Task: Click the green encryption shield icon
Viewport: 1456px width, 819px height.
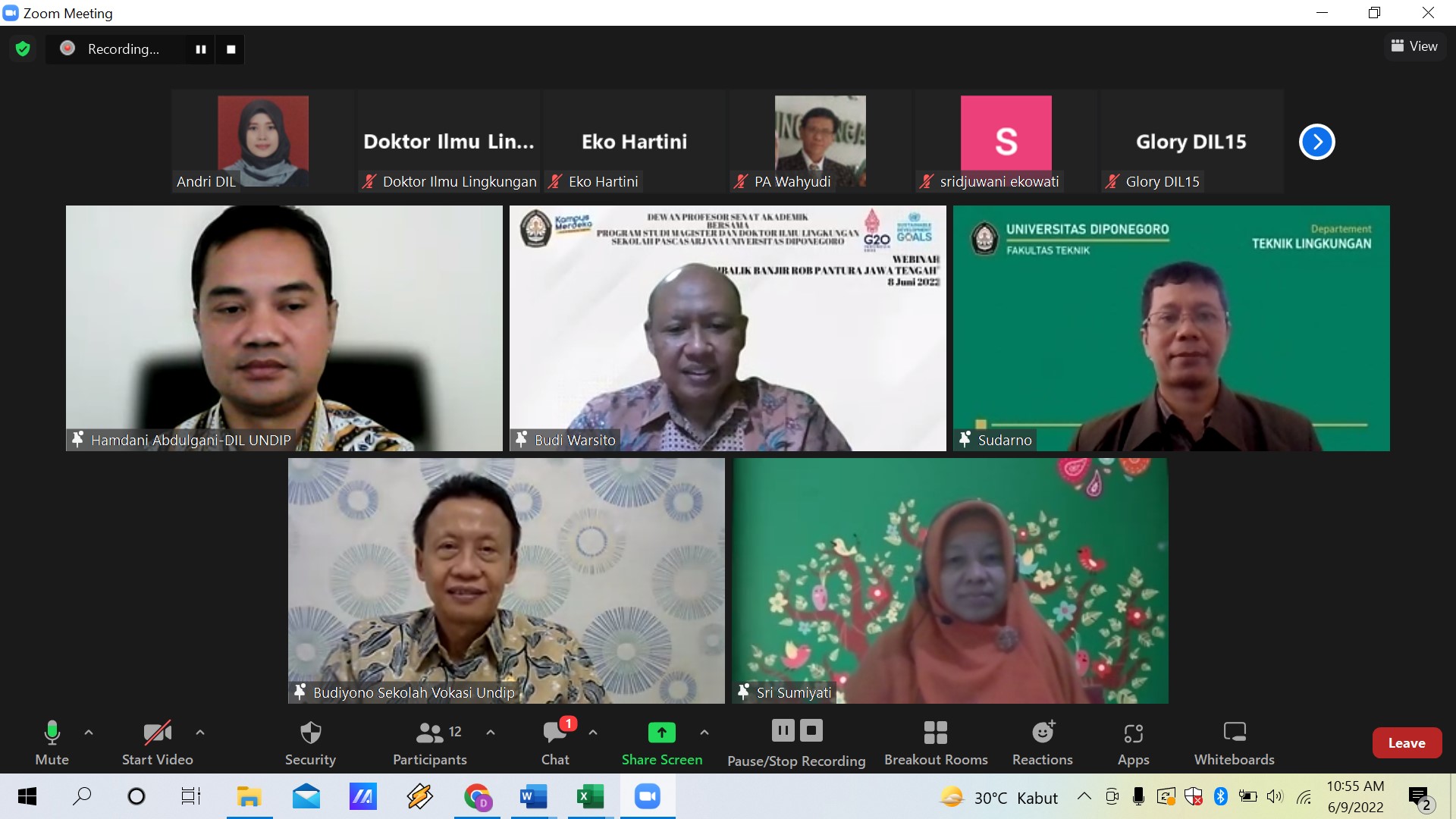Action: (x=23, y=49)
